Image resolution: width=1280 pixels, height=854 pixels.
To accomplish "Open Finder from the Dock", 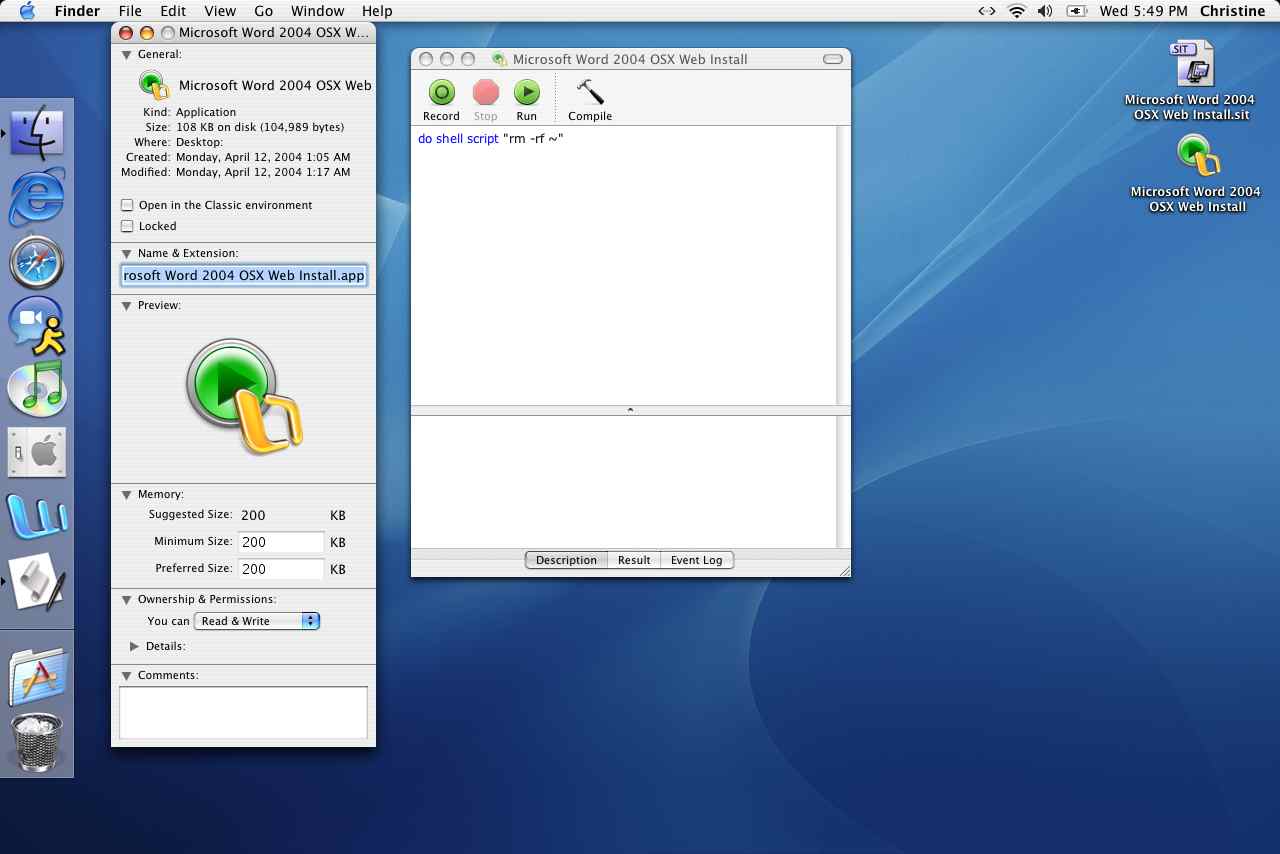I will click(37, 133).
